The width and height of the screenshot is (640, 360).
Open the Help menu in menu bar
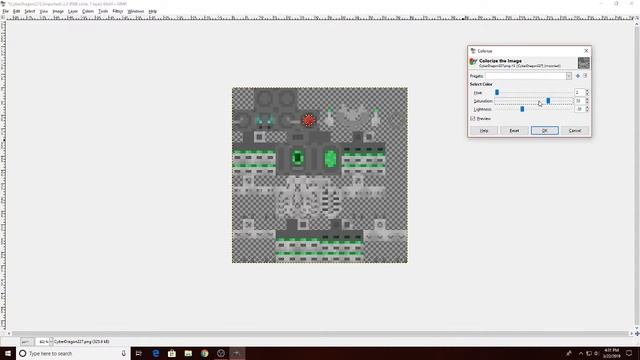click(152, 11)
